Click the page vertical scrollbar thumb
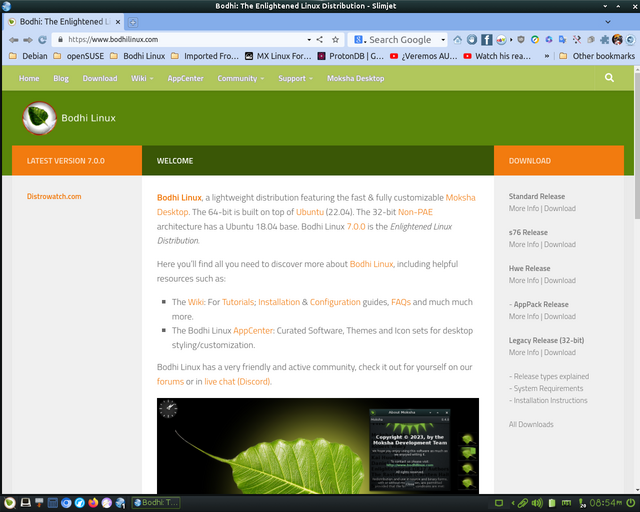The height and width of the screenshot is (512, 640). point(637,147)
